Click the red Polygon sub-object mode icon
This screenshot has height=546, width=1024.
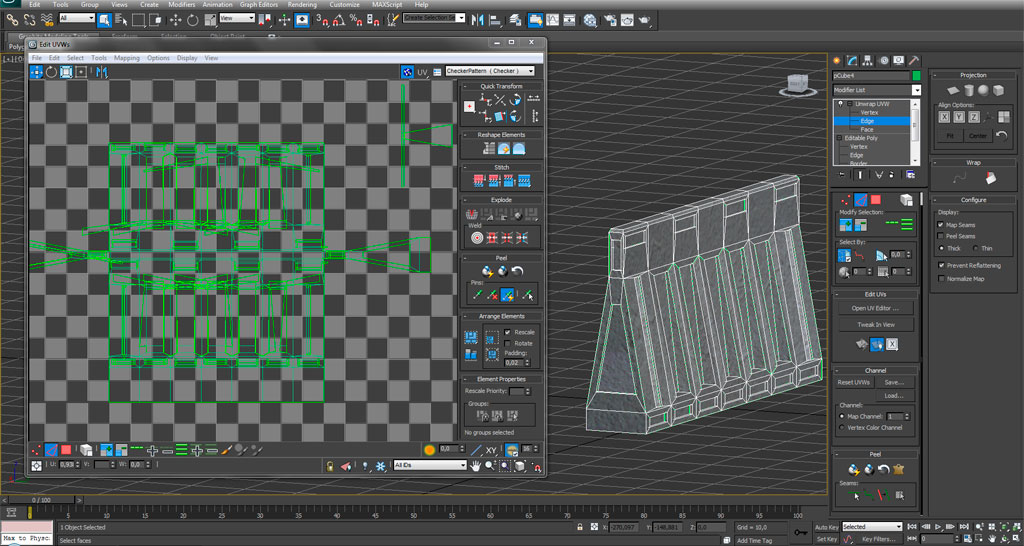(x=66, y=450)
